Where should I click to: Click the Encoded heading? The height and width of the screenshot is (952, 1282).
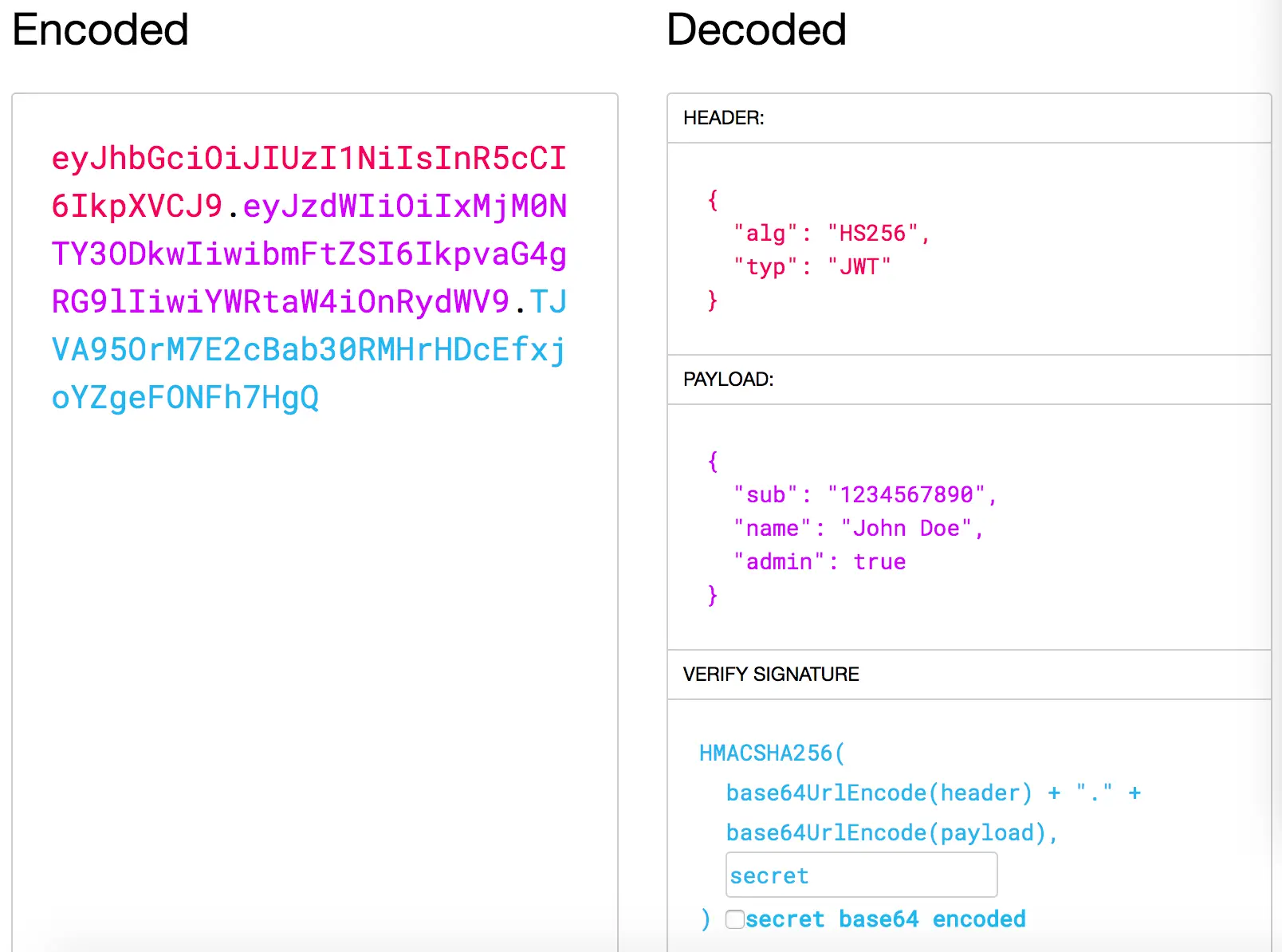point(100,30)
